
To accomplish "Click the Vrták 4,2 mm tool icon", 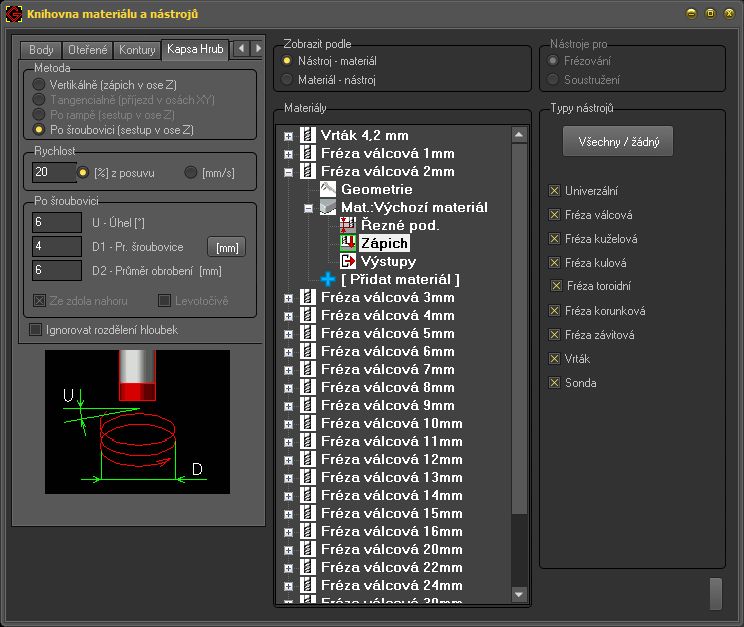I will coord(309,135).
